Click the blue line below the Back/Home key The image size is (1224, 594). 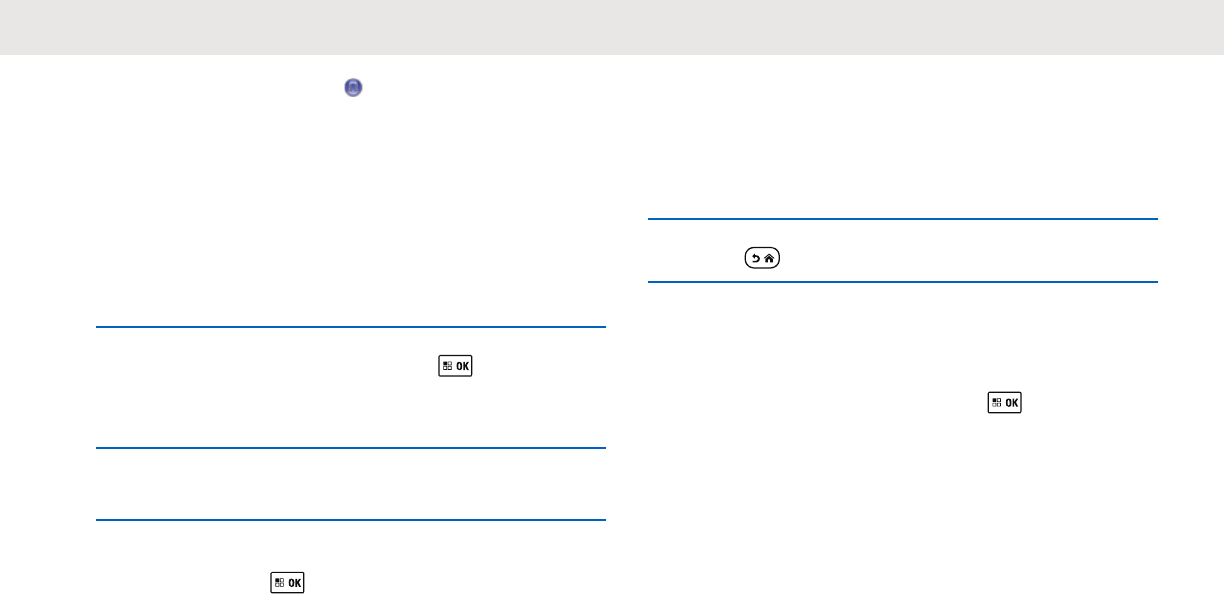click(x=903, y=282)
